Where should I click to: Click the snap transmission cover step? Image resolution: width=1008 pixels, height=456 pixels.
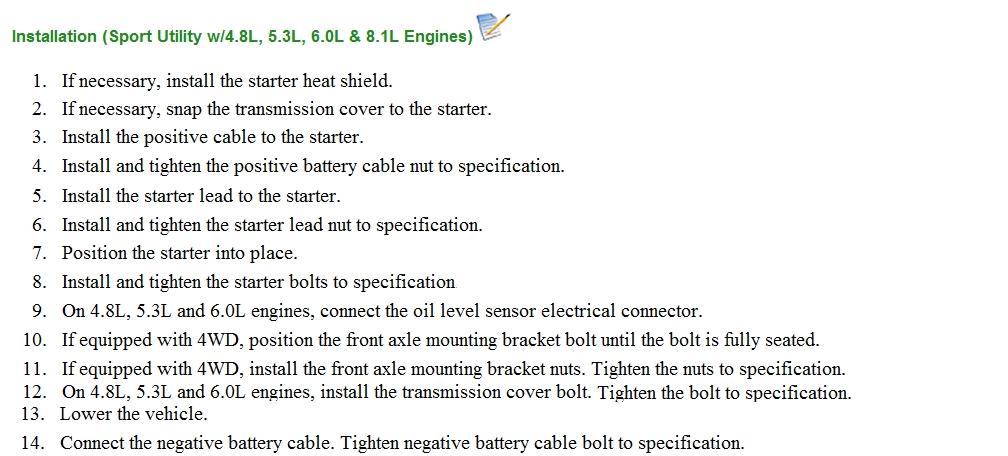tap(276, 109)
